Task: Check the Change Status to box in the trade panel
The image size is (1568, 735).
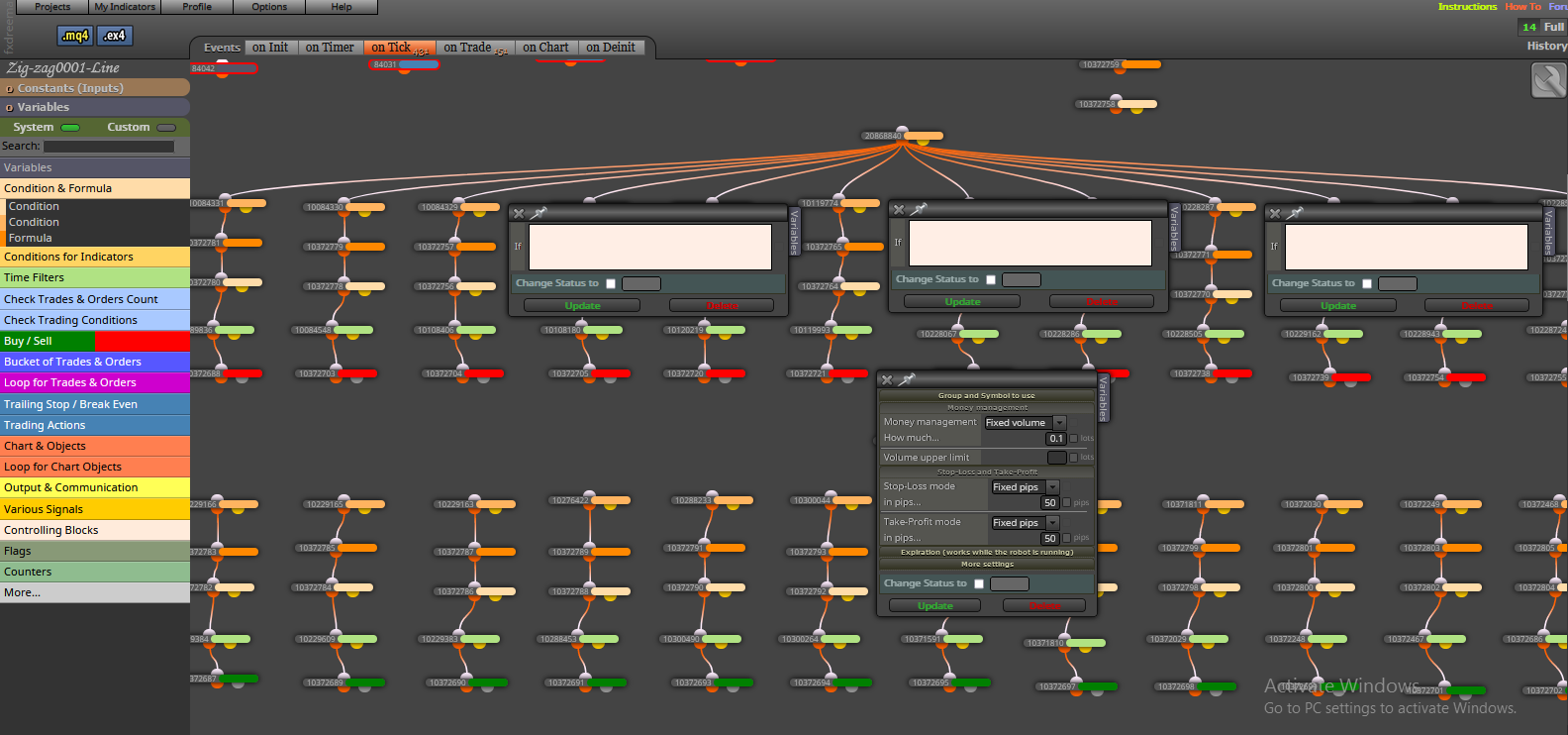Action: pyautogui.click(x=979, y=583)
